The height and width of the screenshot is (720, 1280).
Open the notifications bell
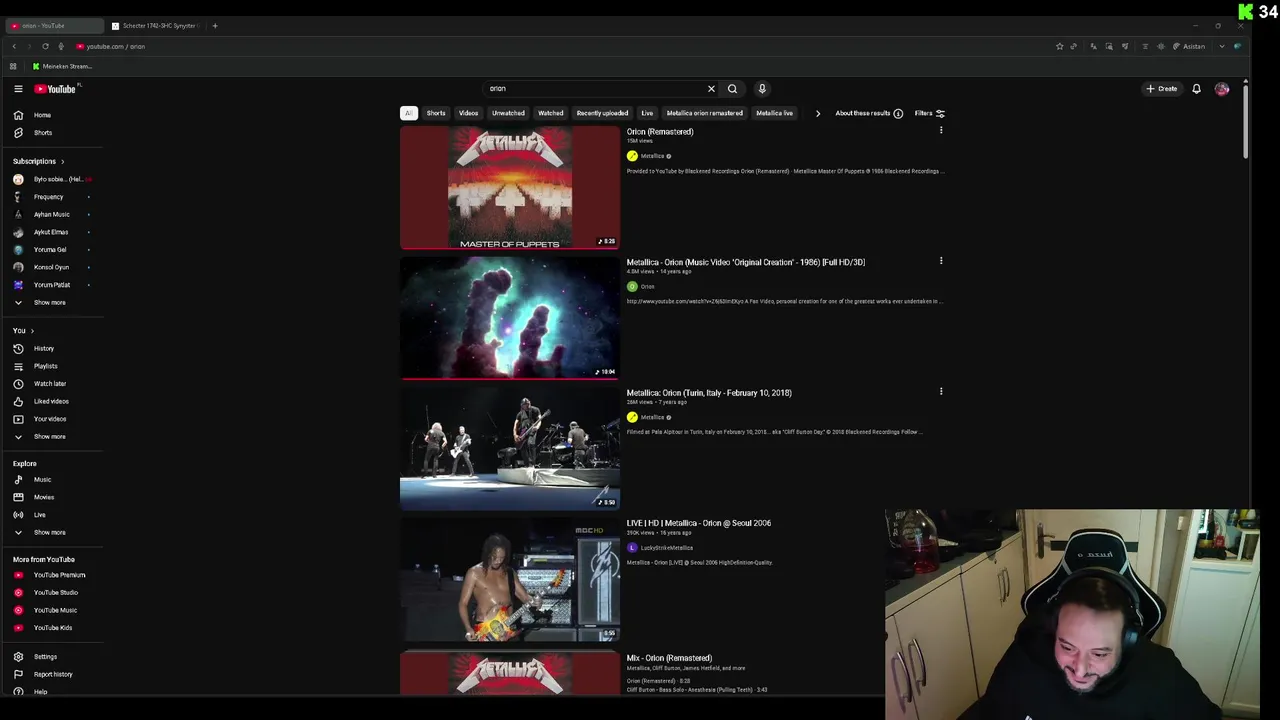[x=1196, y=89]
